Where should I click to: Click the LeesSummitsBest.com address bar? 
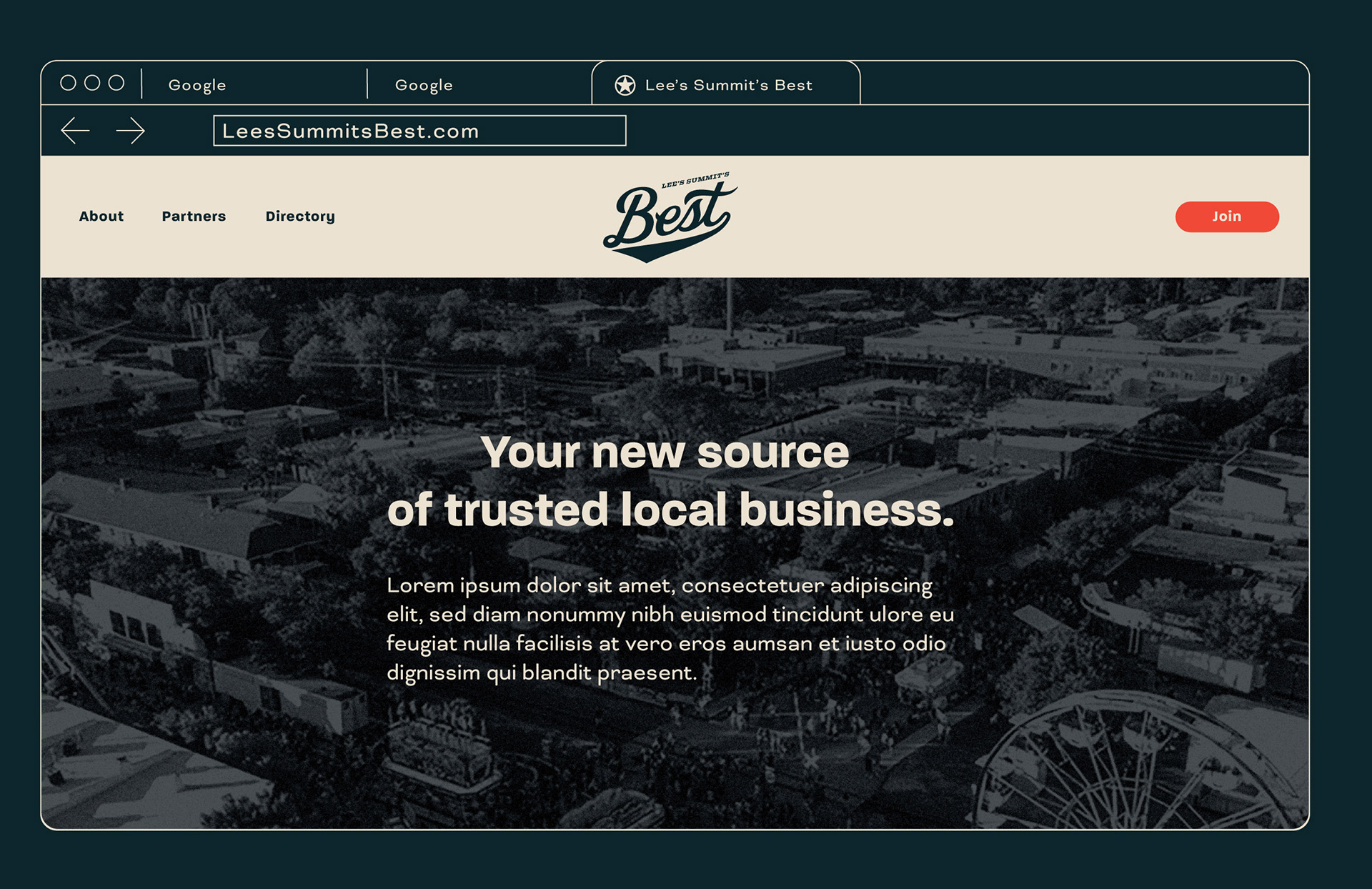(419, 131)
